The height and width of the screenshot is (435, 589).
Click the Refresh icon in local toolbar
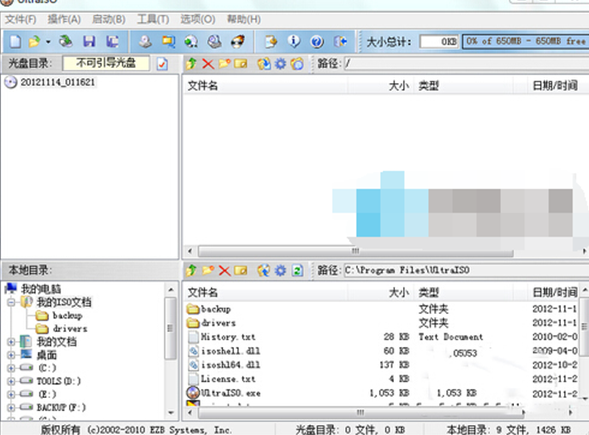[298, 270]
